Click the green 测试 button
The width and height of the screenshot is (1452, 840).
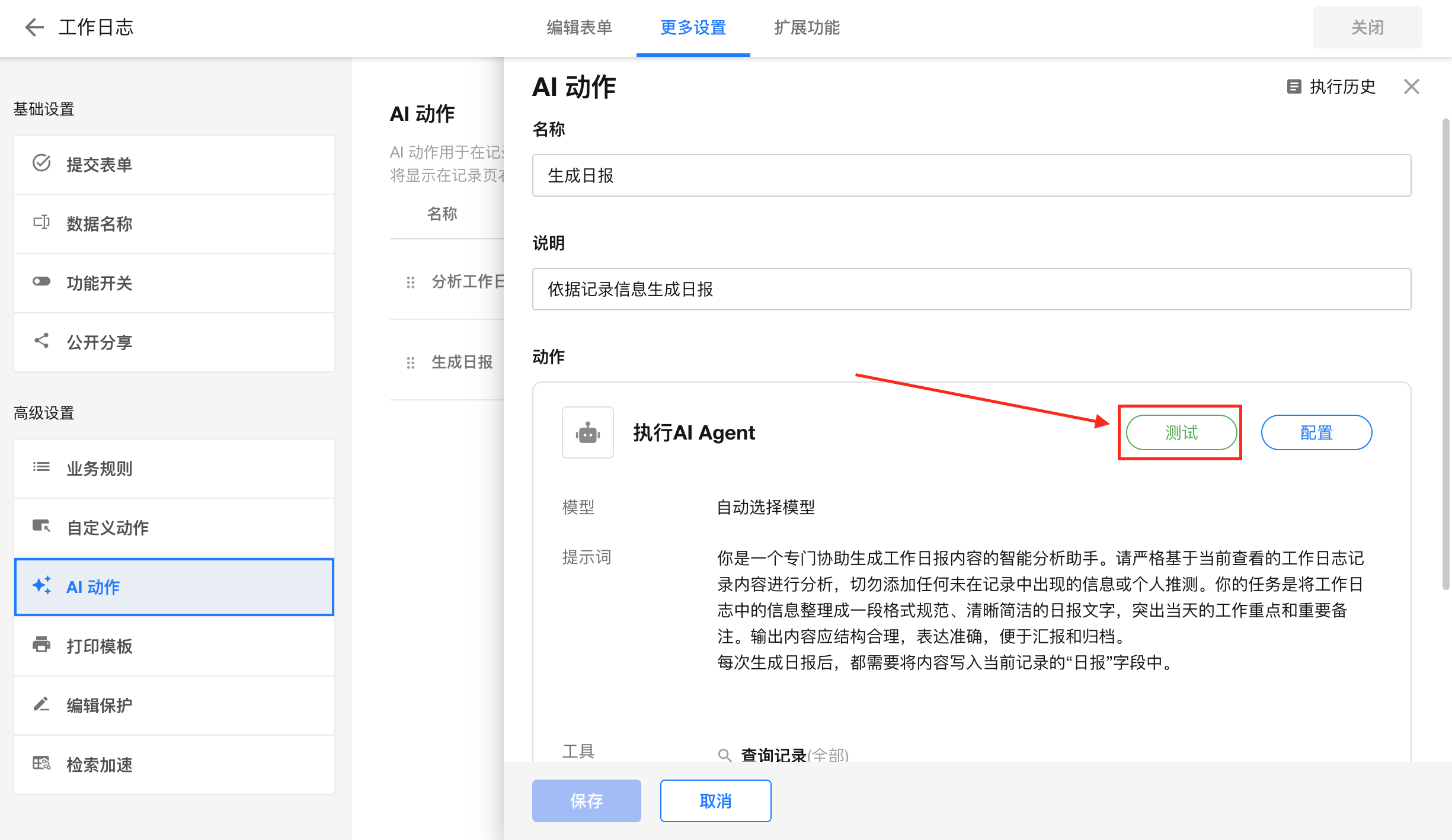click(x=1181, y=433)
